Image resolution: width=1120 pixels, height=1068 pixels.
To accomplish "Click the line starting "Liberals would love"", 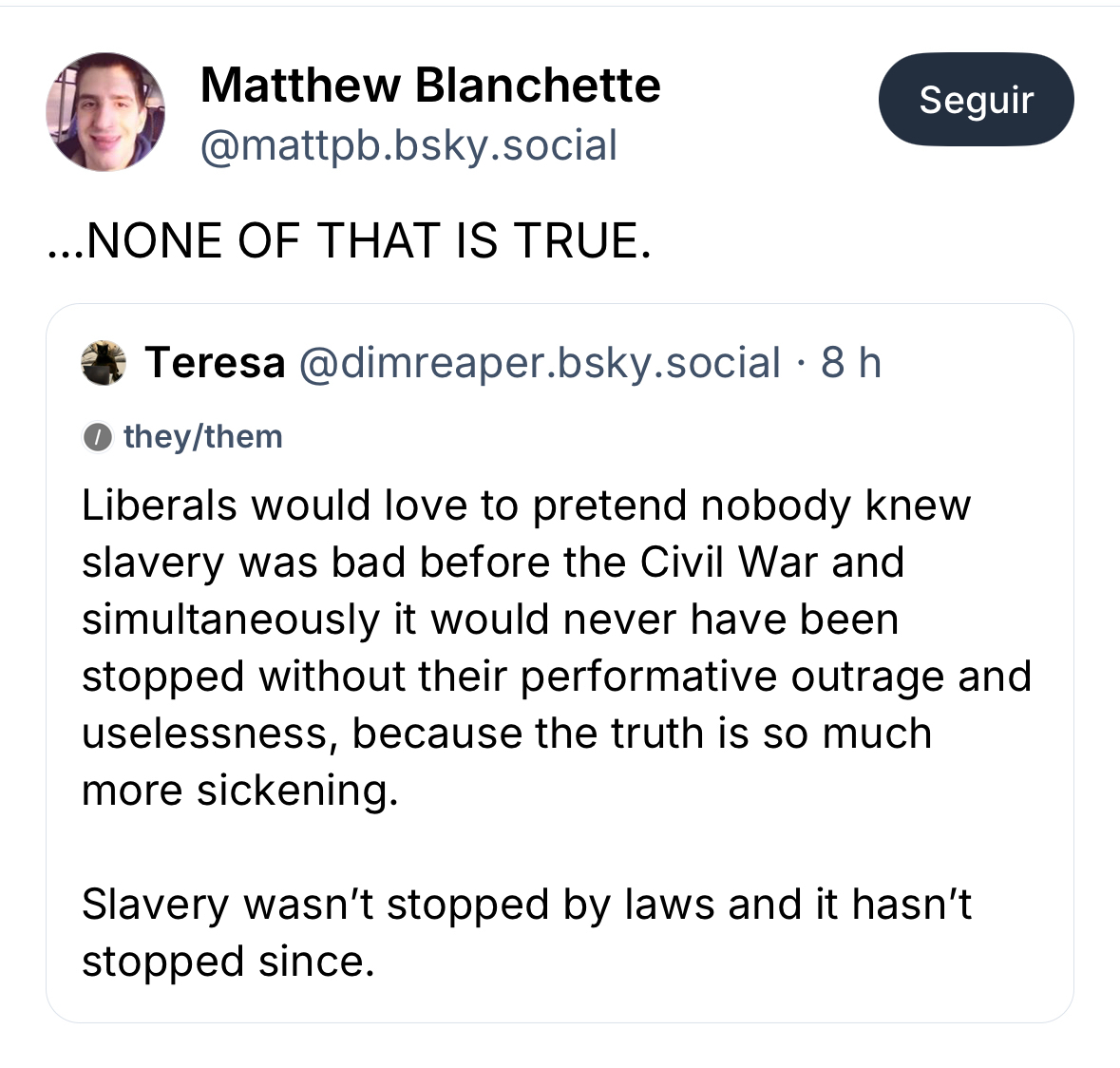I will (x=526, y=505).
